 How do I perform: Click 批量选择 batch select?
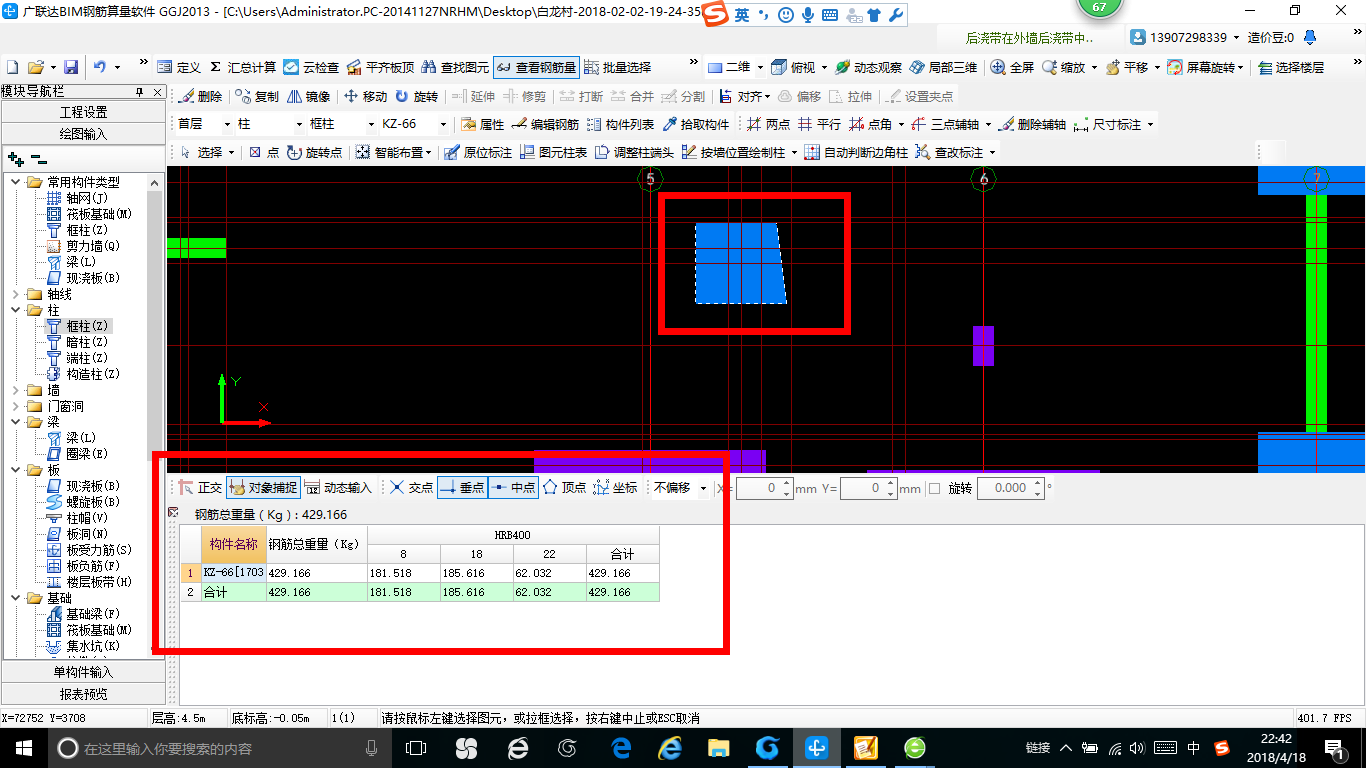click(617, 67)
